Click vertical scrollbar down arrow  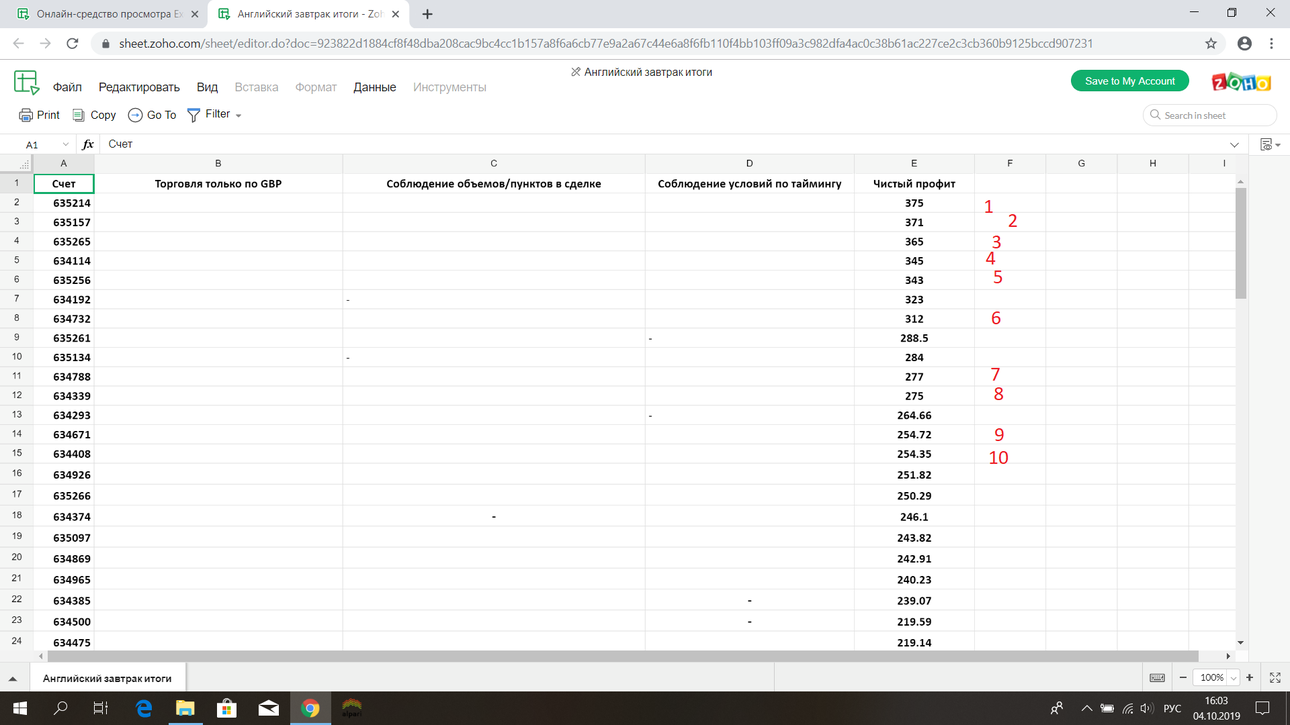click(1241, 642)
